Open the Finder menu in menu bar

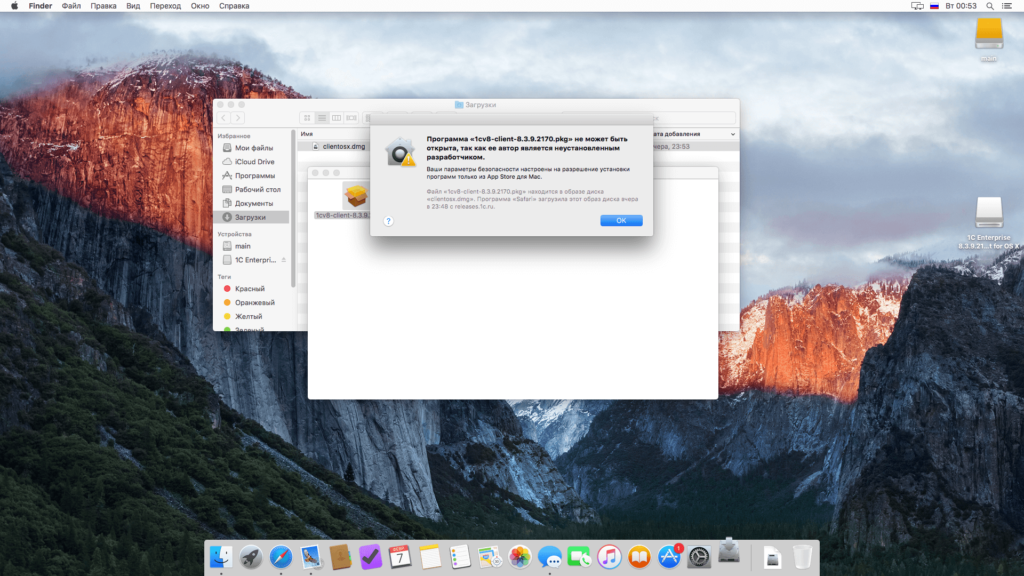click(x=40, y=6)
